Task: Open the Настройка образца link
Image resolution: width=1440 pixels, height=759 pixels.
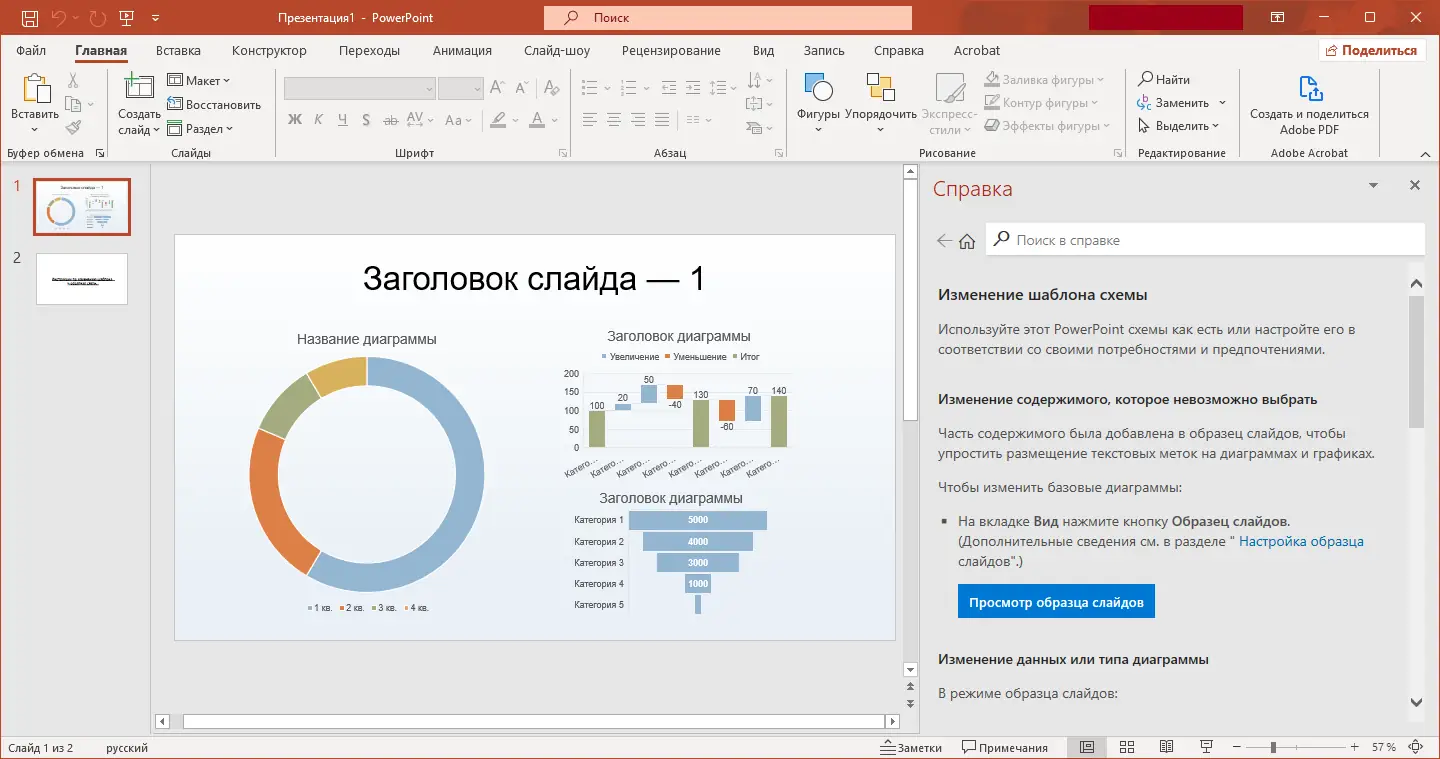Action: (x=1301, y=541)
